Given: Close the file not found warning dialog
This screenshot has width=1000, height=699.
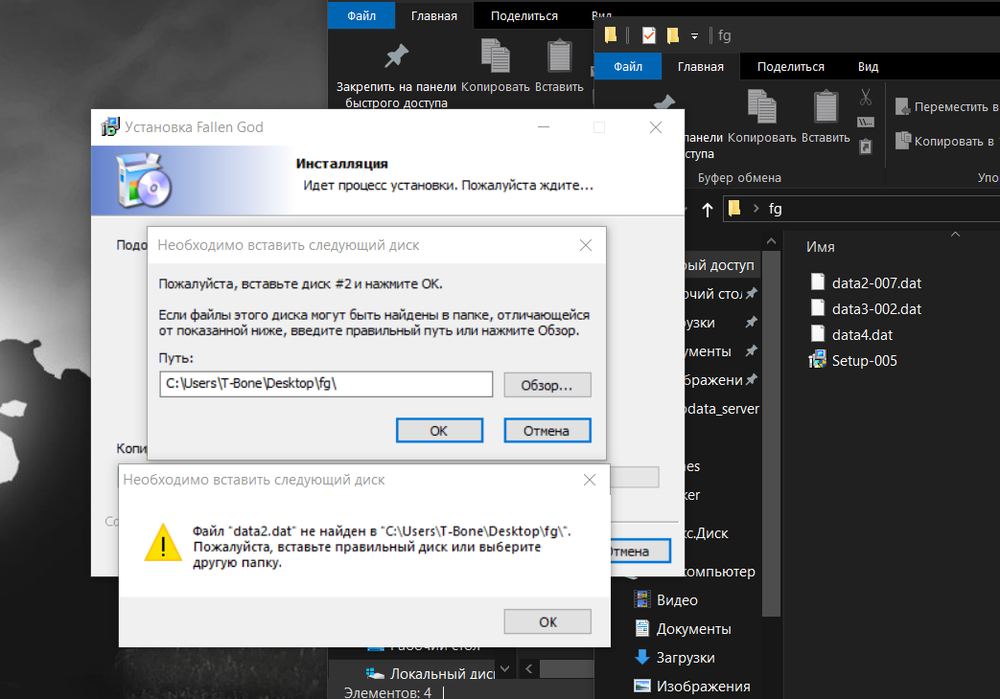Looking at the screenshot, I should pyautogui.click(x=589, y=480).
